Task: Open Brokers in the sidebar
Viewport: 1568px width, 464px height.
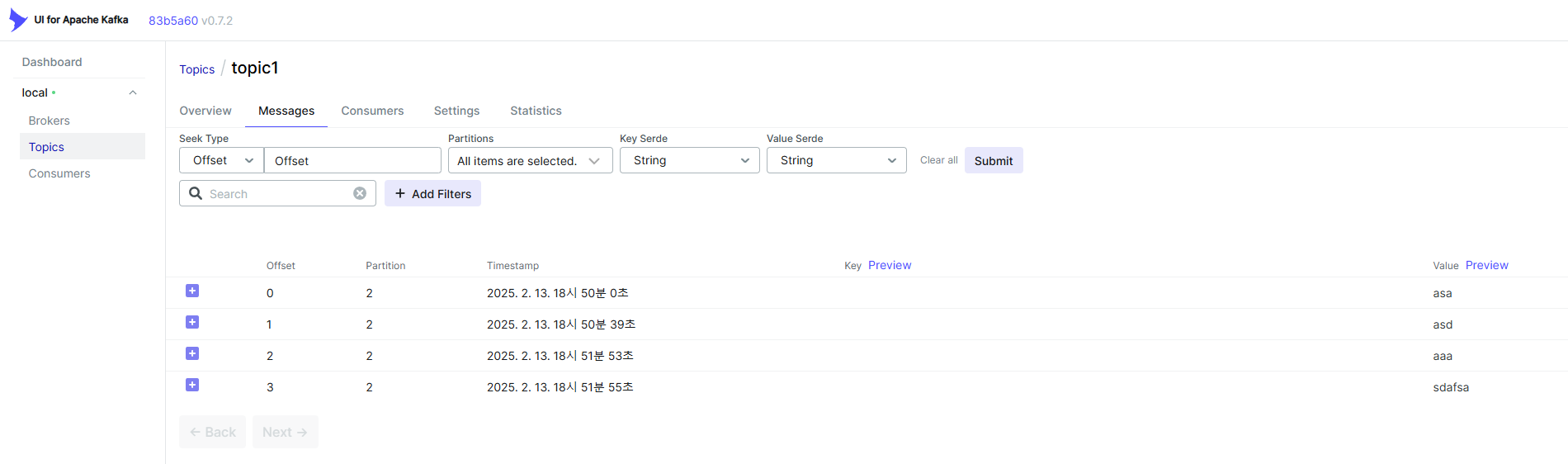Action: point(50,121)
